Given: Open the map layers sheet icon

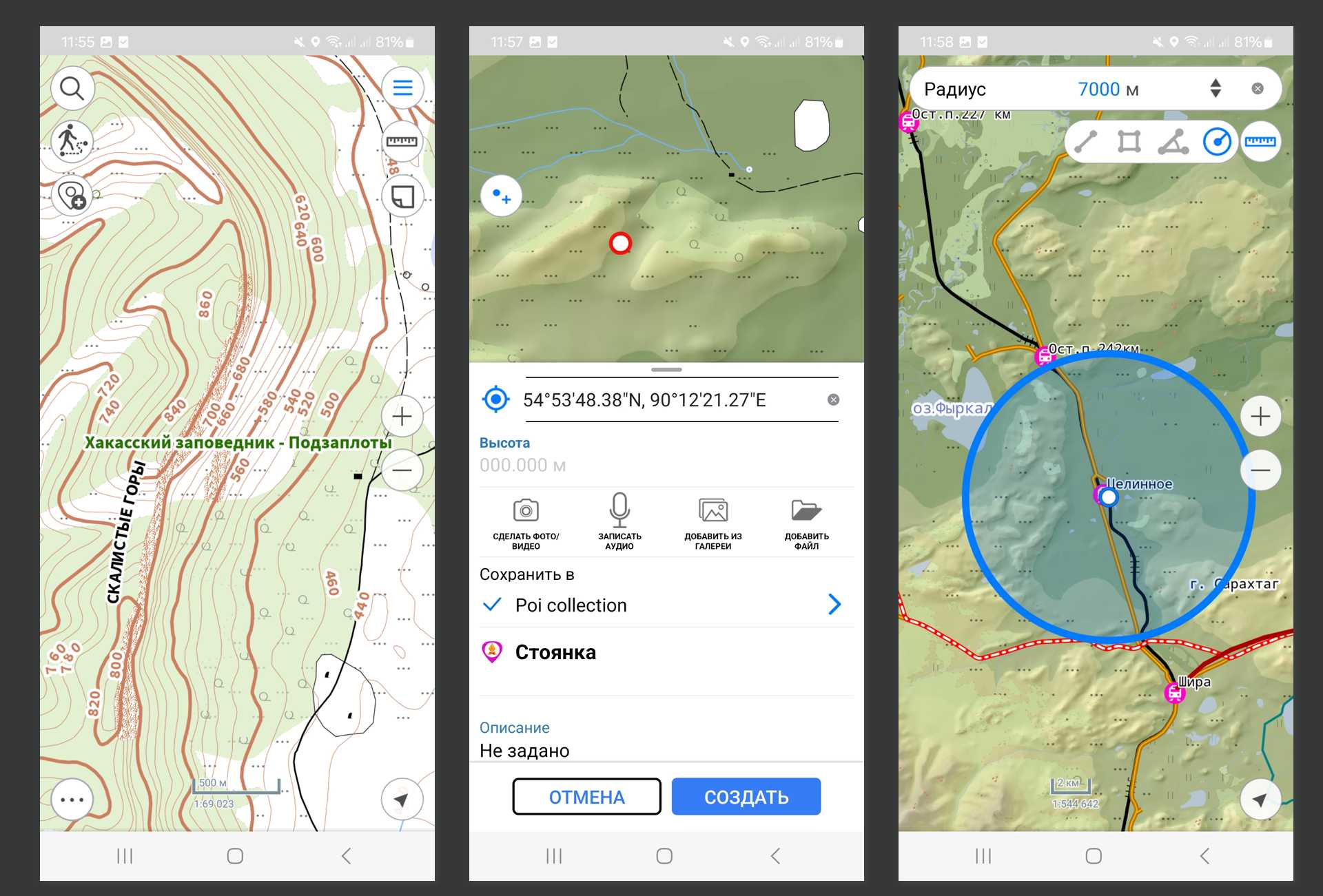Looking at the screenshot, I should (402, 196).
